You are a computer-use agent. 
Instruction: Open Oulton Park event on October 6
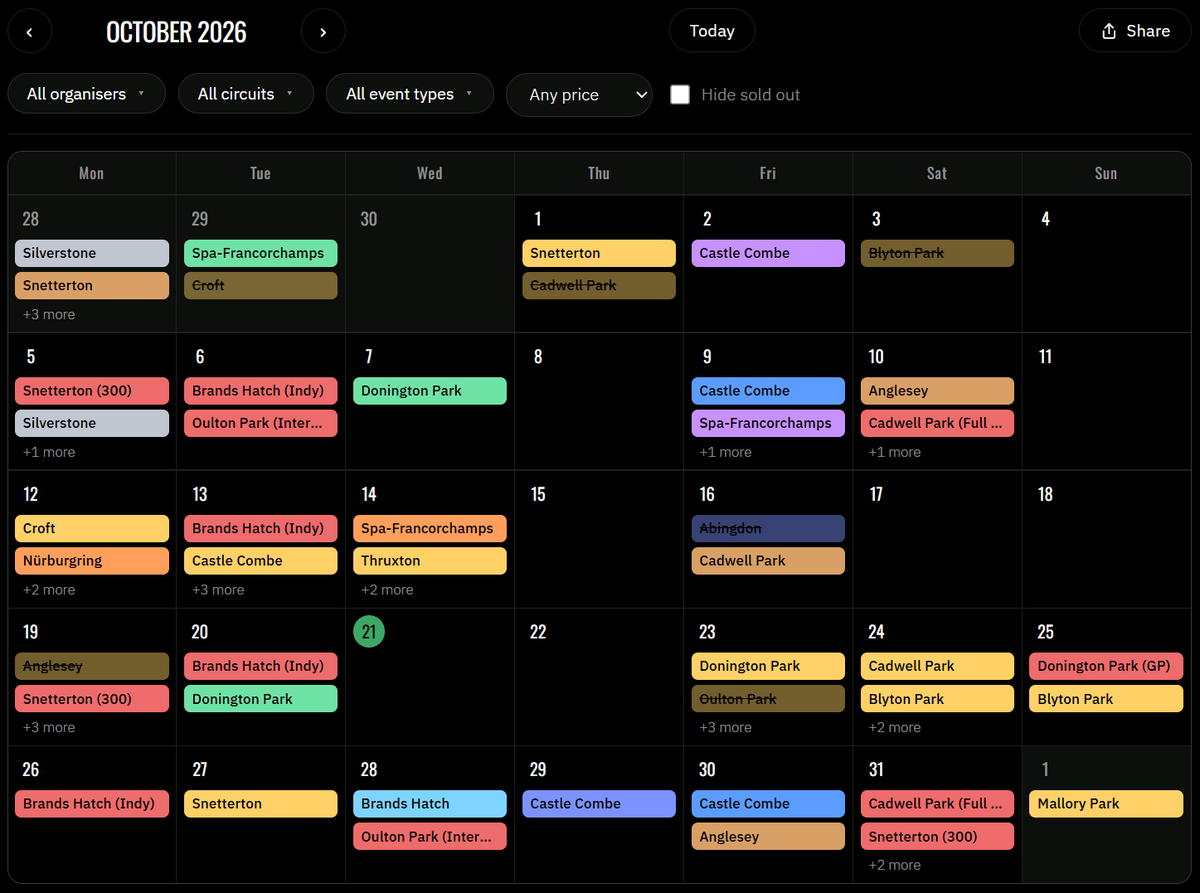point(261,423)
